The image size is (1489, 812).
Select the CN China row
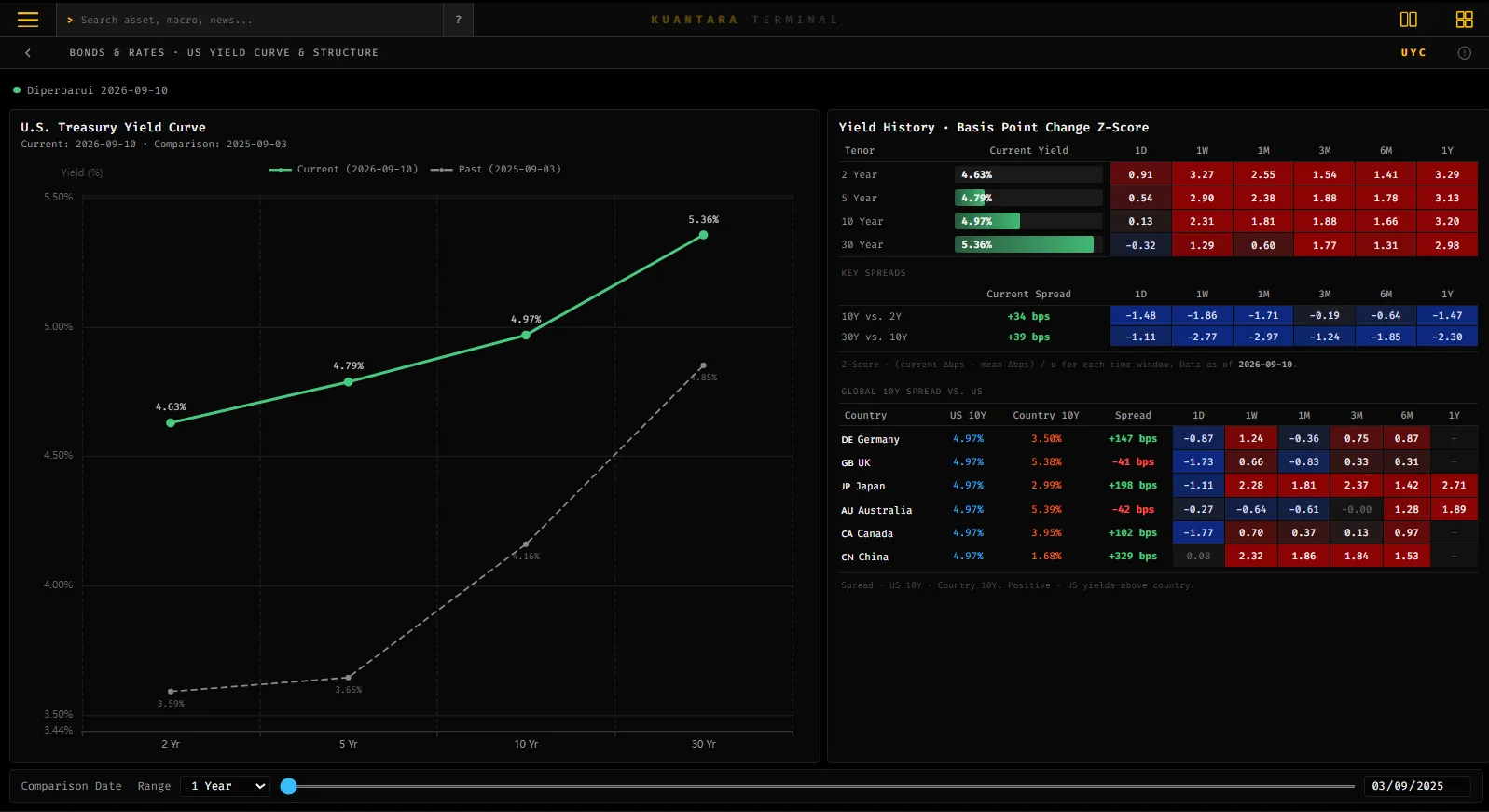tap(1159, 557)
